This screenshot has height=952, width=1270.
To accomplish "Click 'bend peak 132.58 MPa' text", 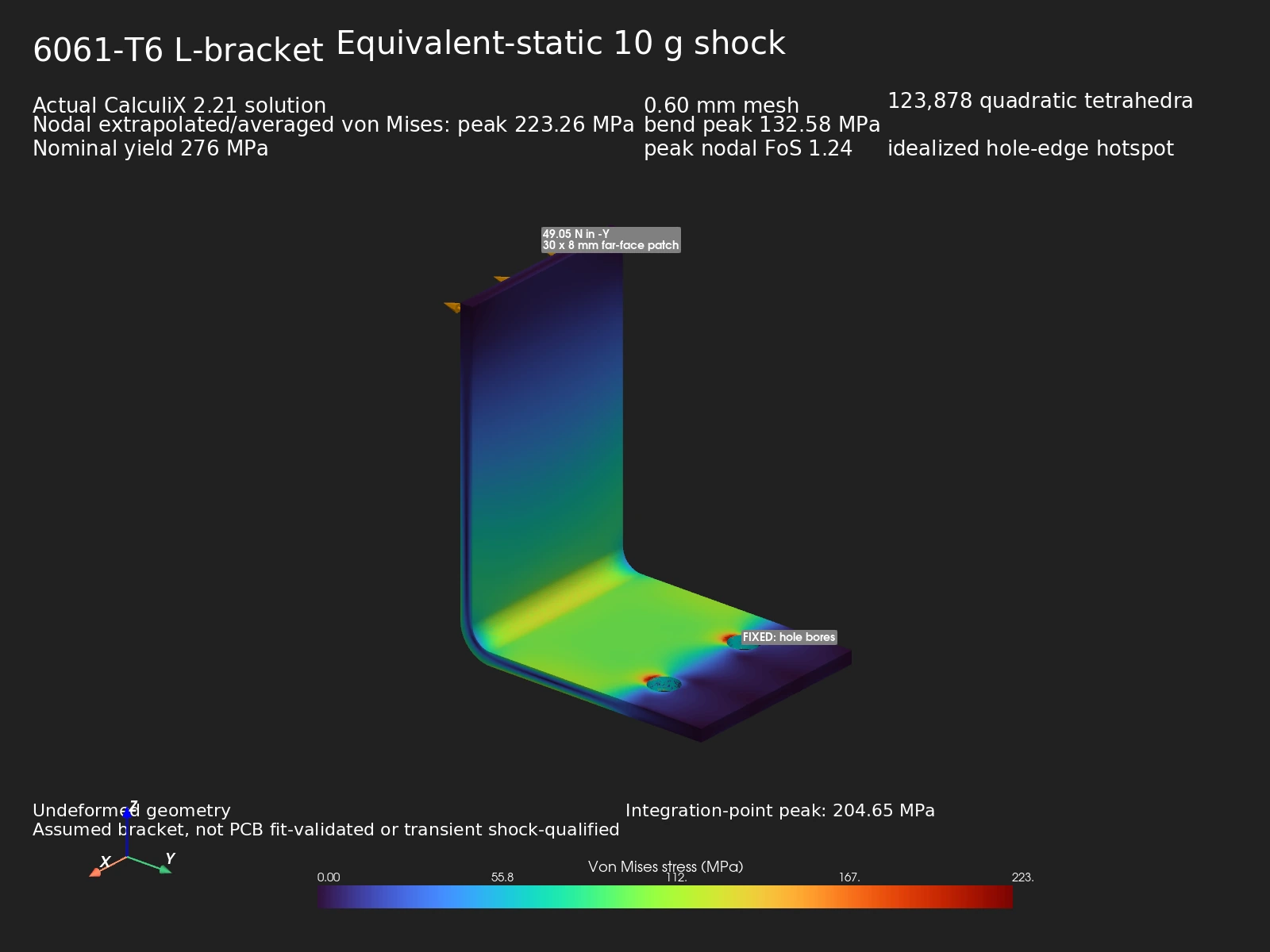I will [762, 125].
